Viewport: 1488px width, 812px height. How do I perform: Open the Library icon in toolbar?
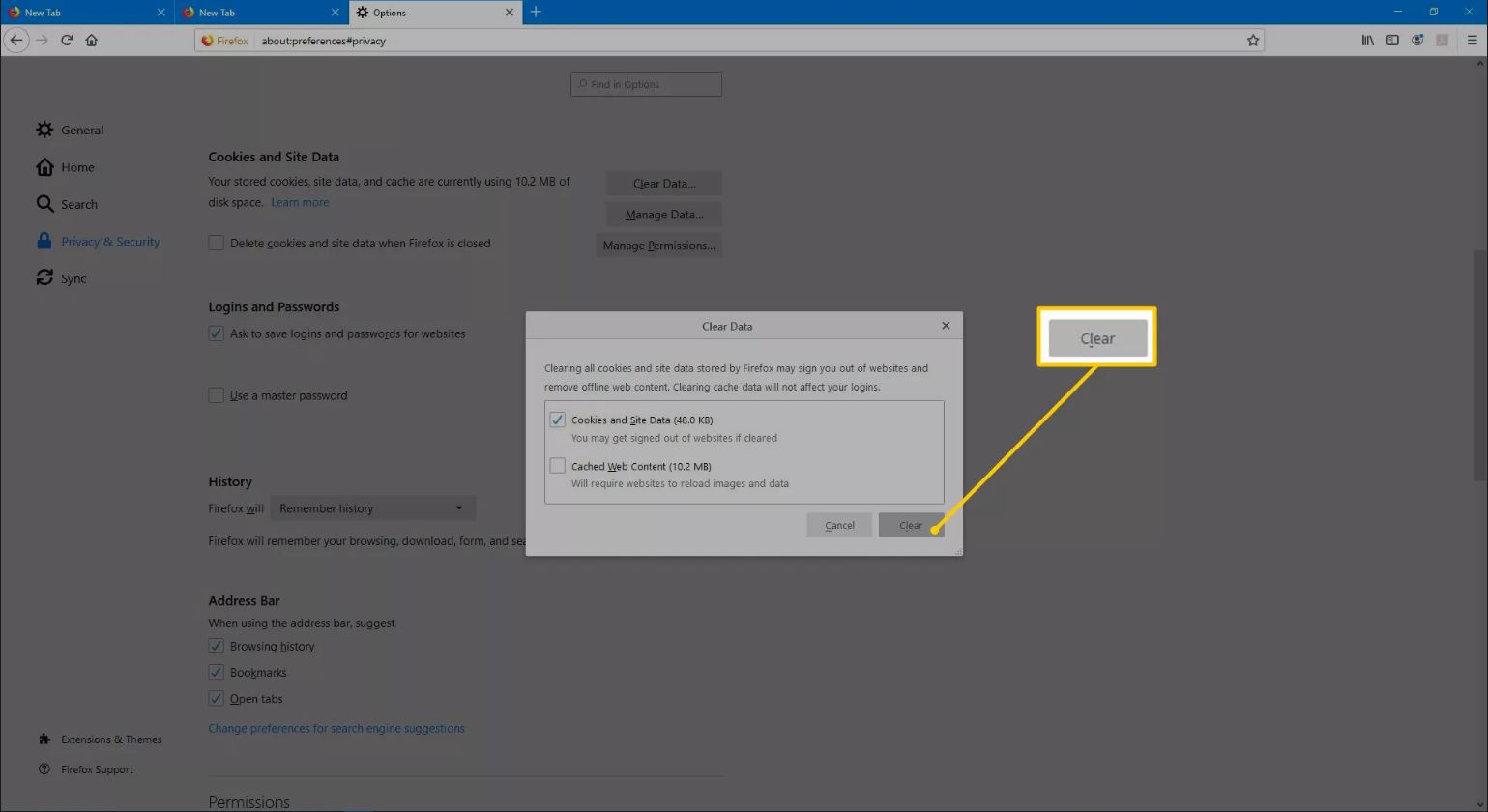(1367, 41)
